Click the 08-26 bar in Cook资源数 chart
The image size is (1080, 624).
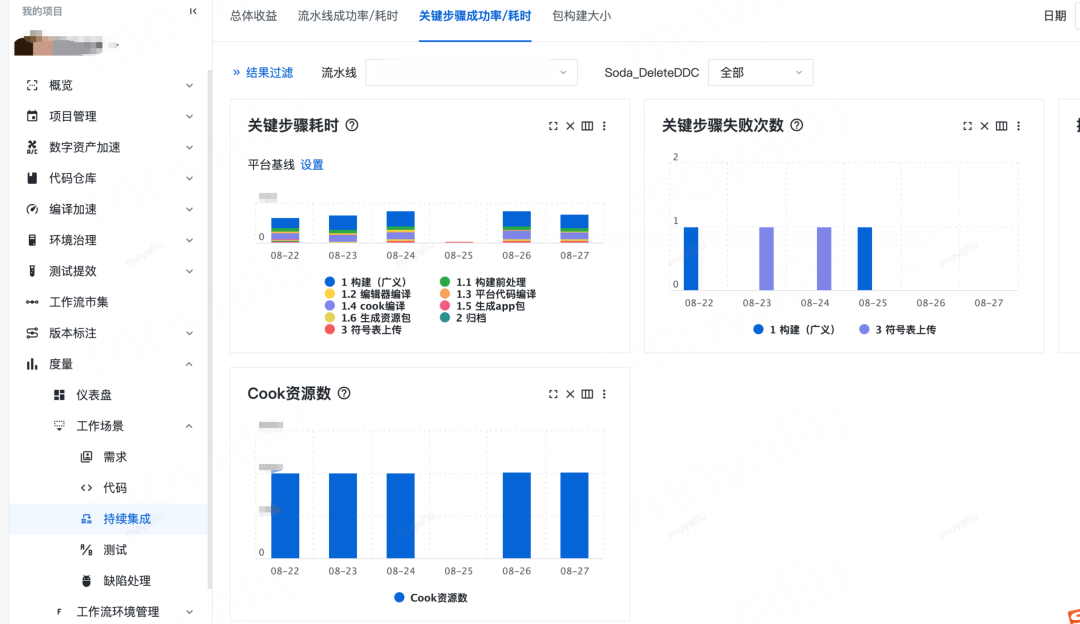pyautogui.click(x=517, y=515)
